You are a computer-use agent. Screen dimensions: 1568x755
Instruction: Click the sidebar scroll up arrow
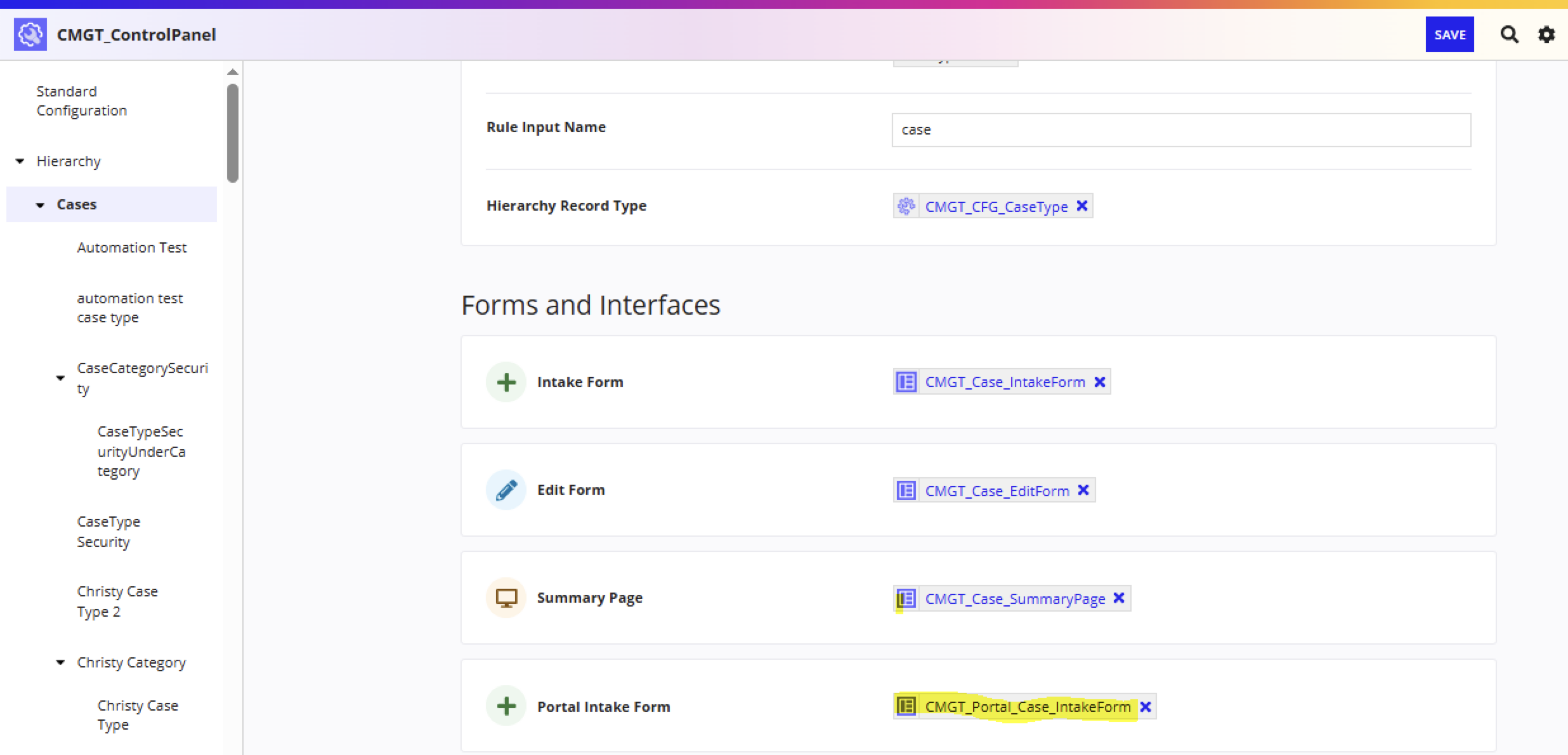233,72
